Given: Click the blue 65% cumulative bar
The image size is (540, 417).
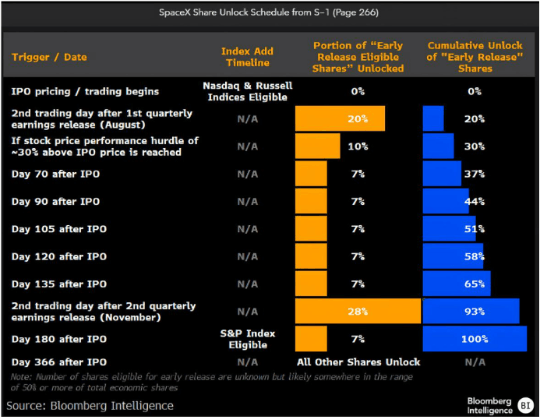Looking at the screenshot, I should click(x=457, y=284).
